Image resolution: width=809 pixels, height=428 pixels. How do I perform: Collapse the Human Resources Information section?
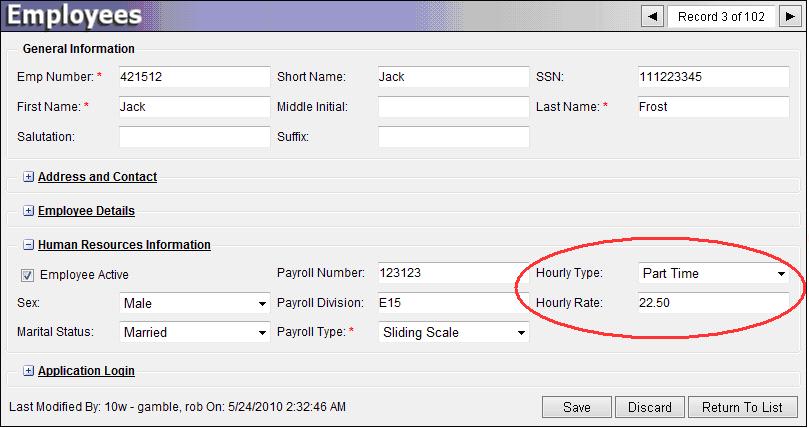click(28, 244)
